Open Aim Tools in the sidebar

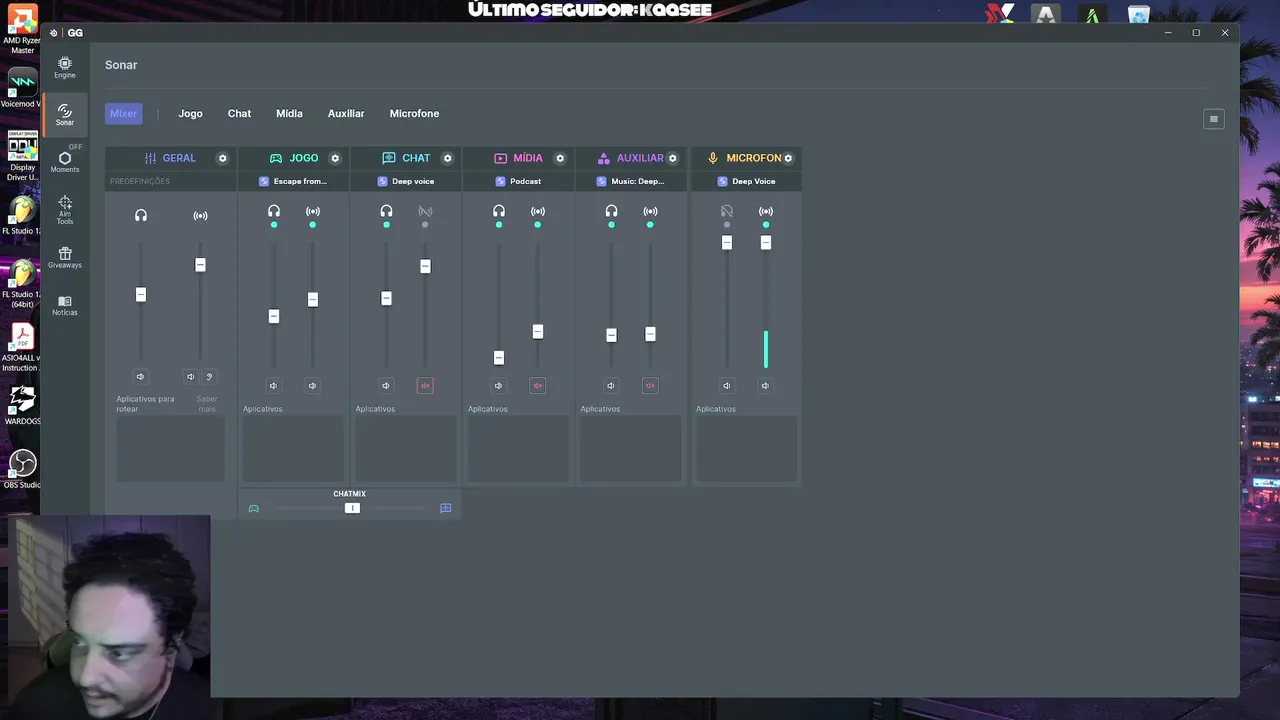(65, 210)
